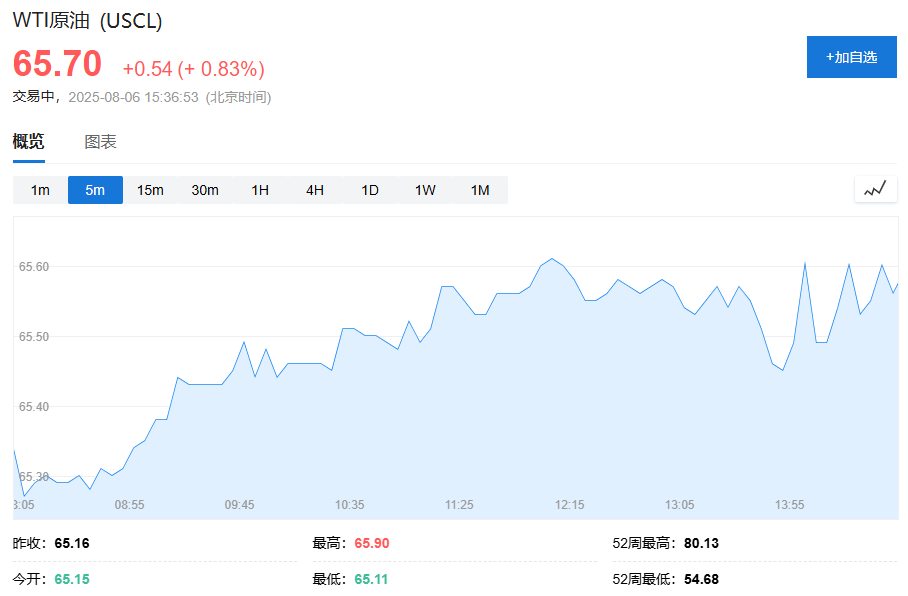908x596 pixels.
Task: Set chart interval to 1H
Action: pos(260,190)
